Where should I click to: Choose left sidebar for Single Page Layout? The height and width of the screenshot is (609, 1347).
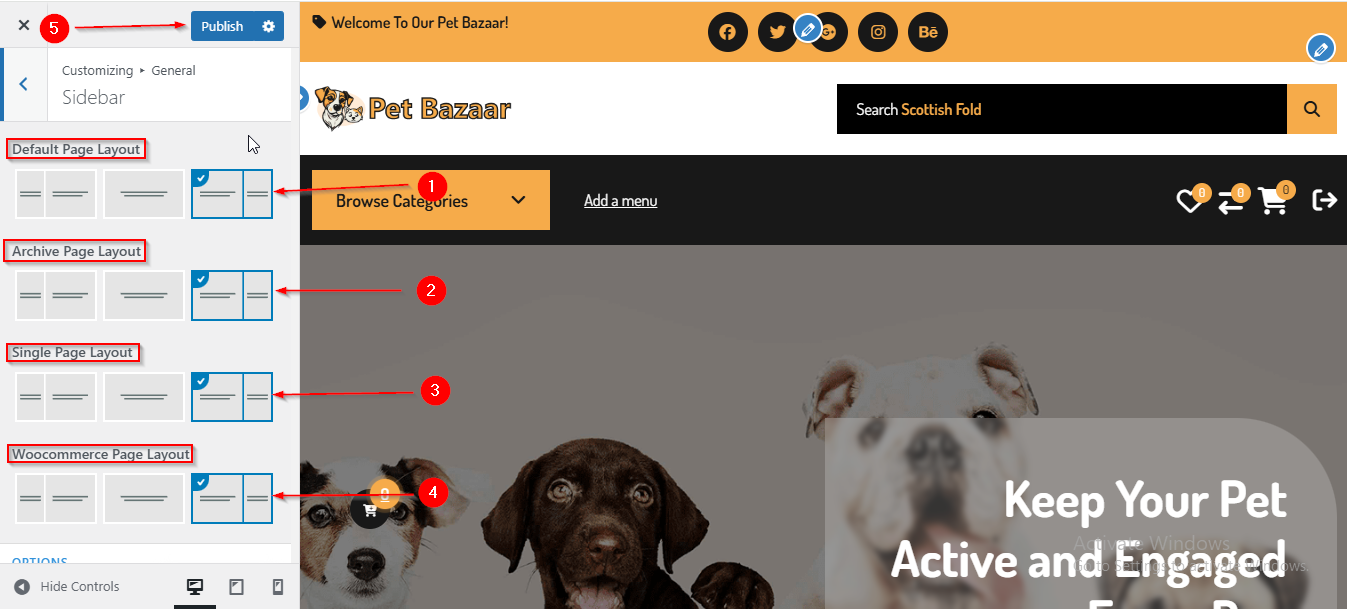56,397
